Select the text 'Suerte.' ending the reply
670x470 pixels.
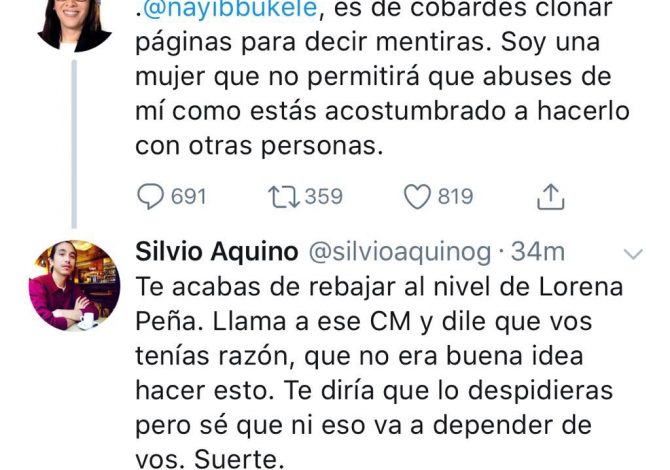(239, 460)
